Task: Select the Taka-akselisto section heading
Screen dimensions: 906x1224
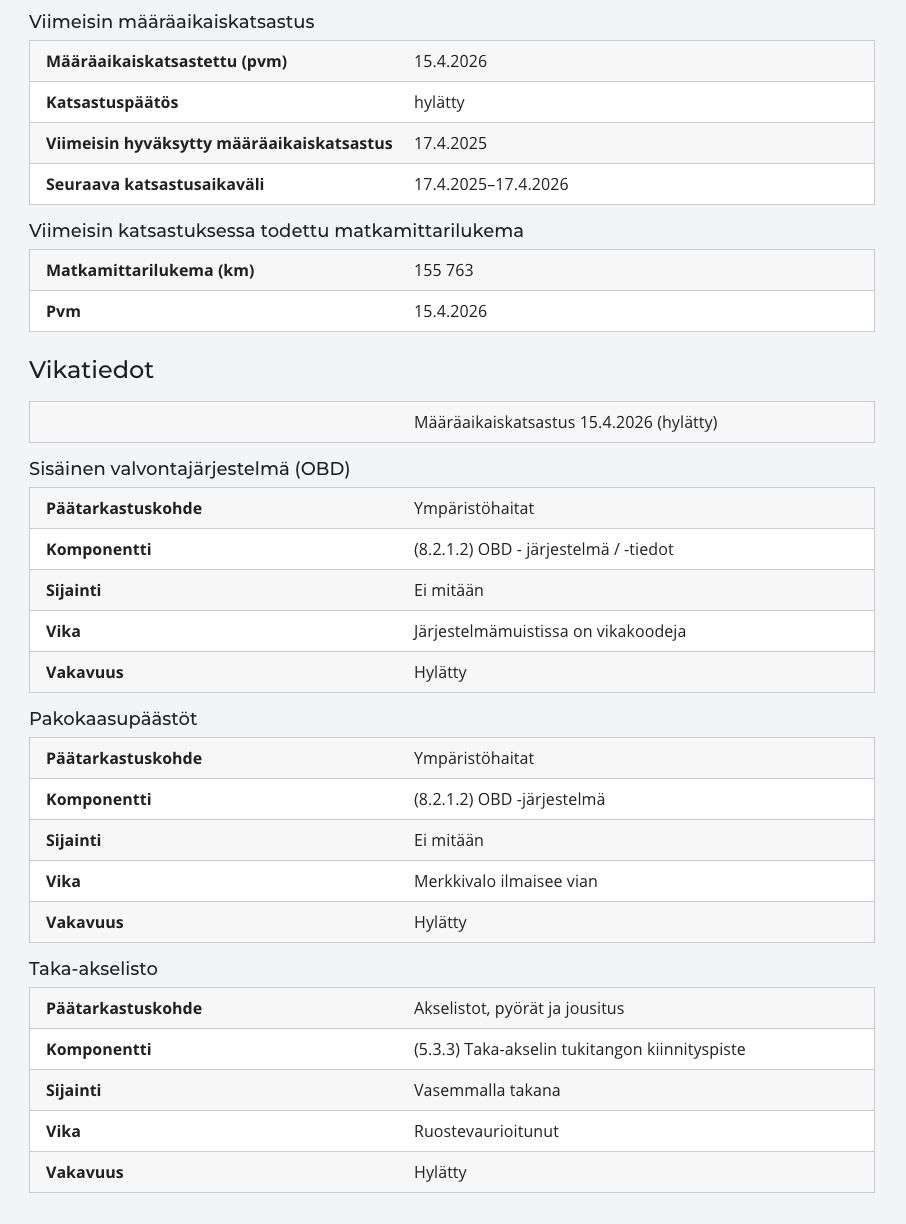Action: pyautogui.click(x=93, y=968)
